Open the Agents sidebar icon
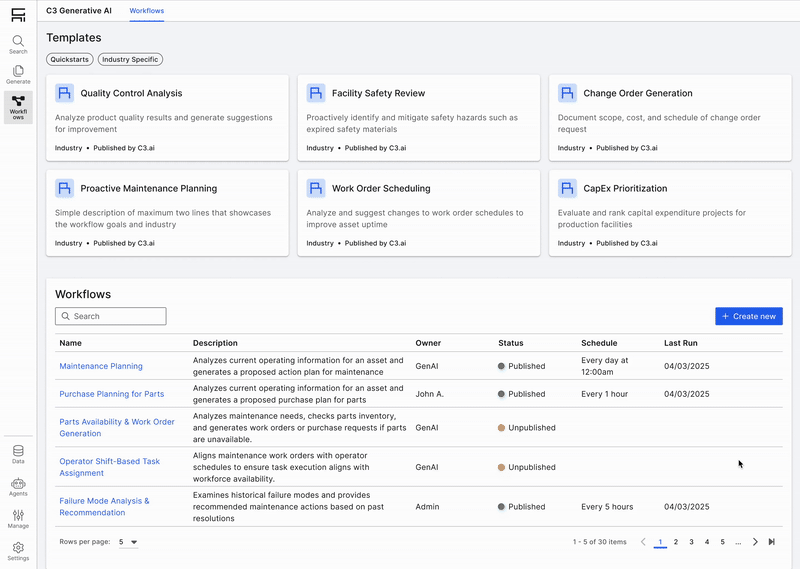The height and width of the screenshot is (569, 800). [18, 486]
